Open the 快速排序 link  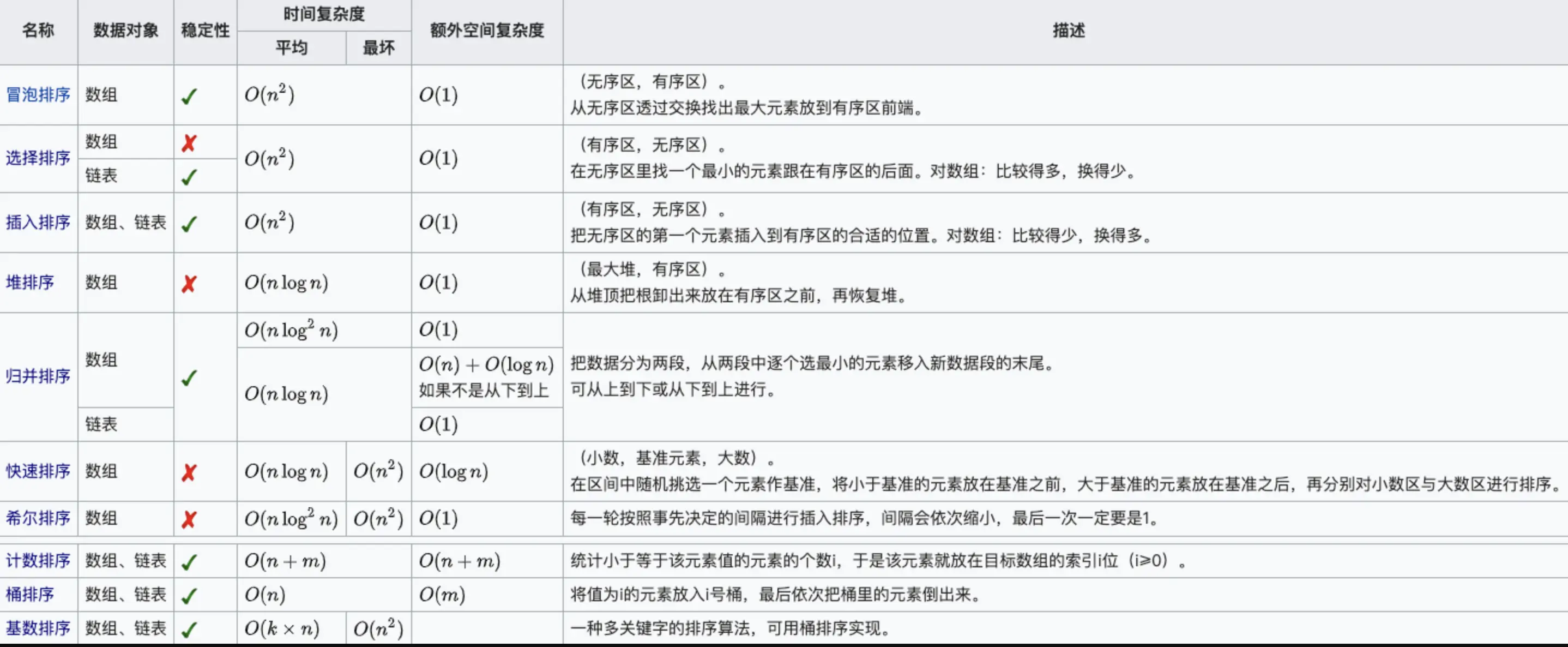[38, 471]
